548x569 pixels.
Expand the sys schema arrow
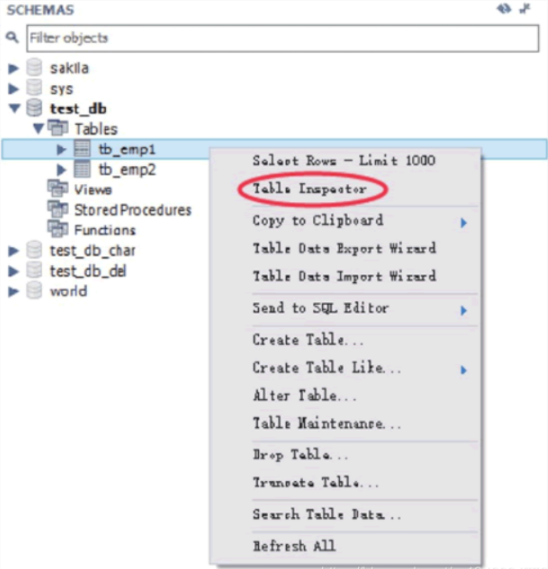(13, 89)
